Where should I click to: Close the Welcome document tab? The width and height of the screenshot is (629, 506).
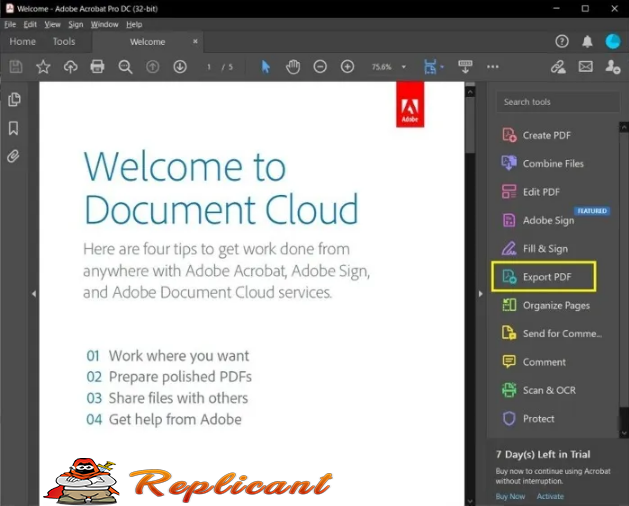[x=195, y=41]
